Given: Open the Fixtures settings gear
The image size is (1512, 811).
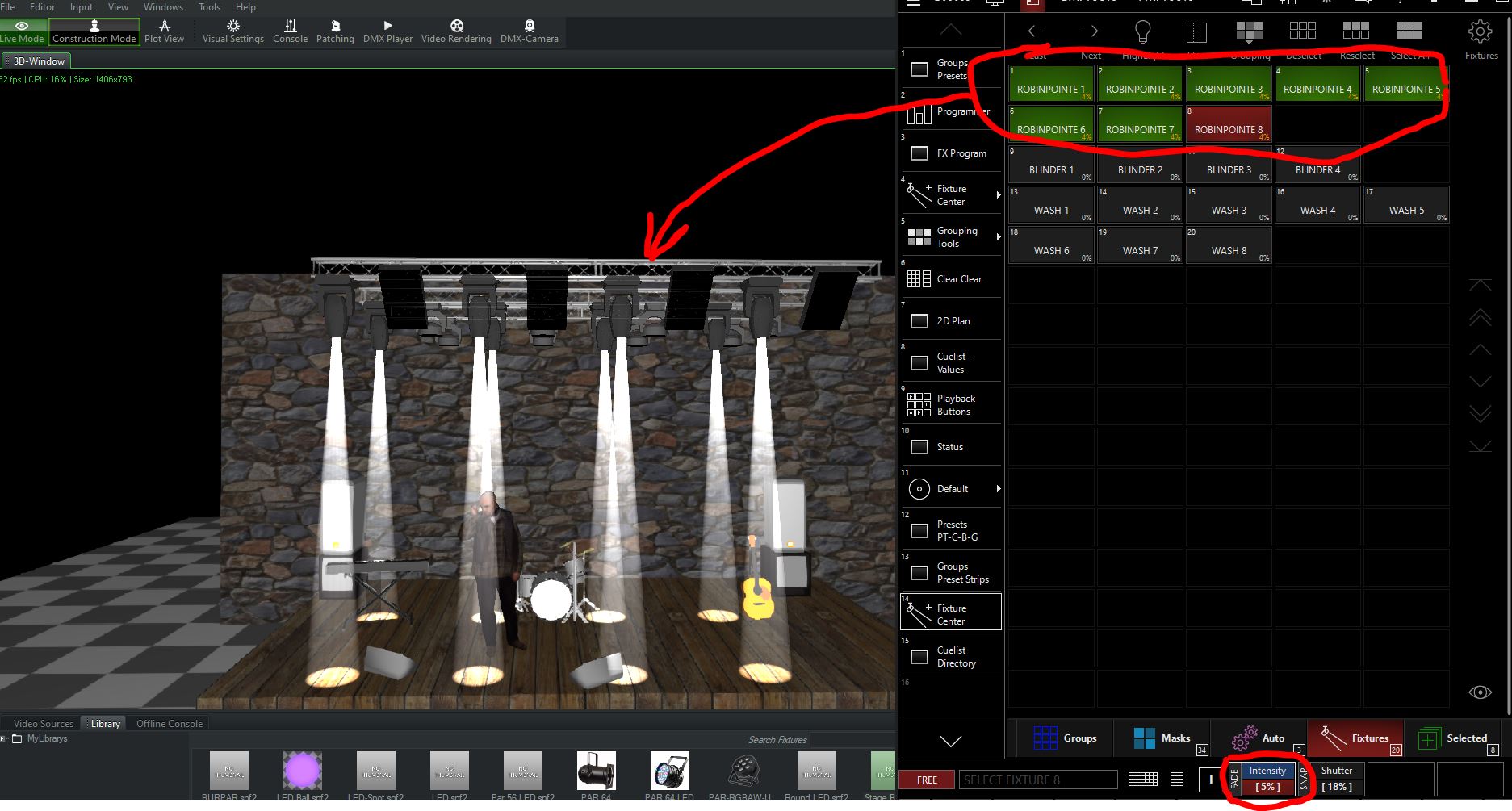Looking at the screenshot, I should (x=1481, y=32).
